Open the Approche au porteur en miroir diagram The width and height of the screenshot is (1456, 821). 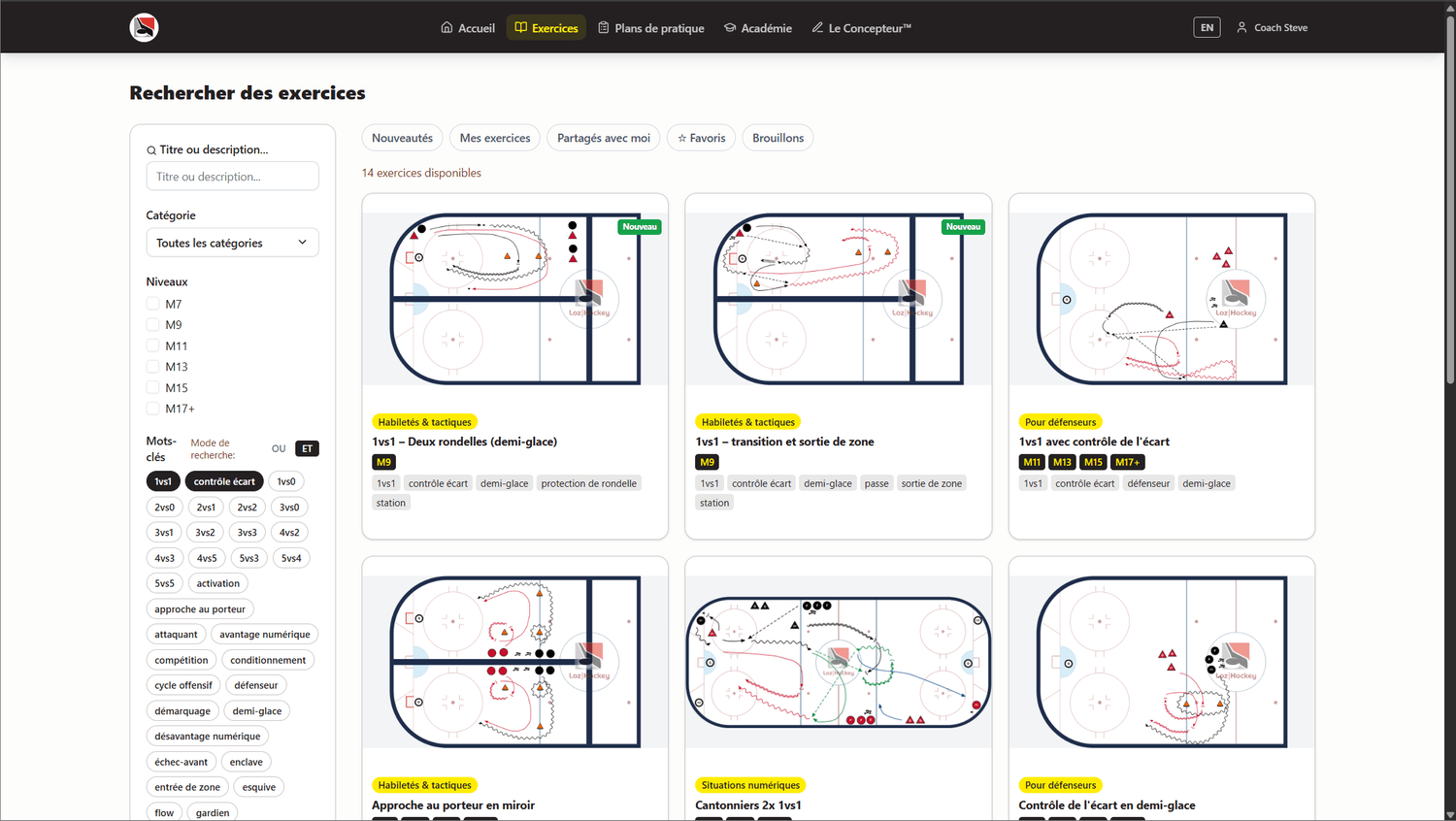tap(515, 662)
